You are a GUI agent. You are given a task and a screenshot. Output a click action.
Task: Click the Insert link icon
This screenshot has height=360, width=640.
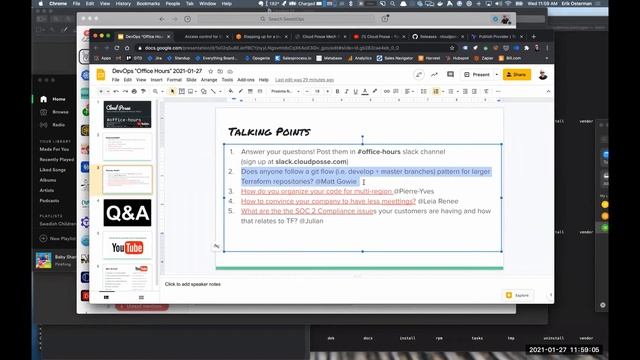coord(387,91)
